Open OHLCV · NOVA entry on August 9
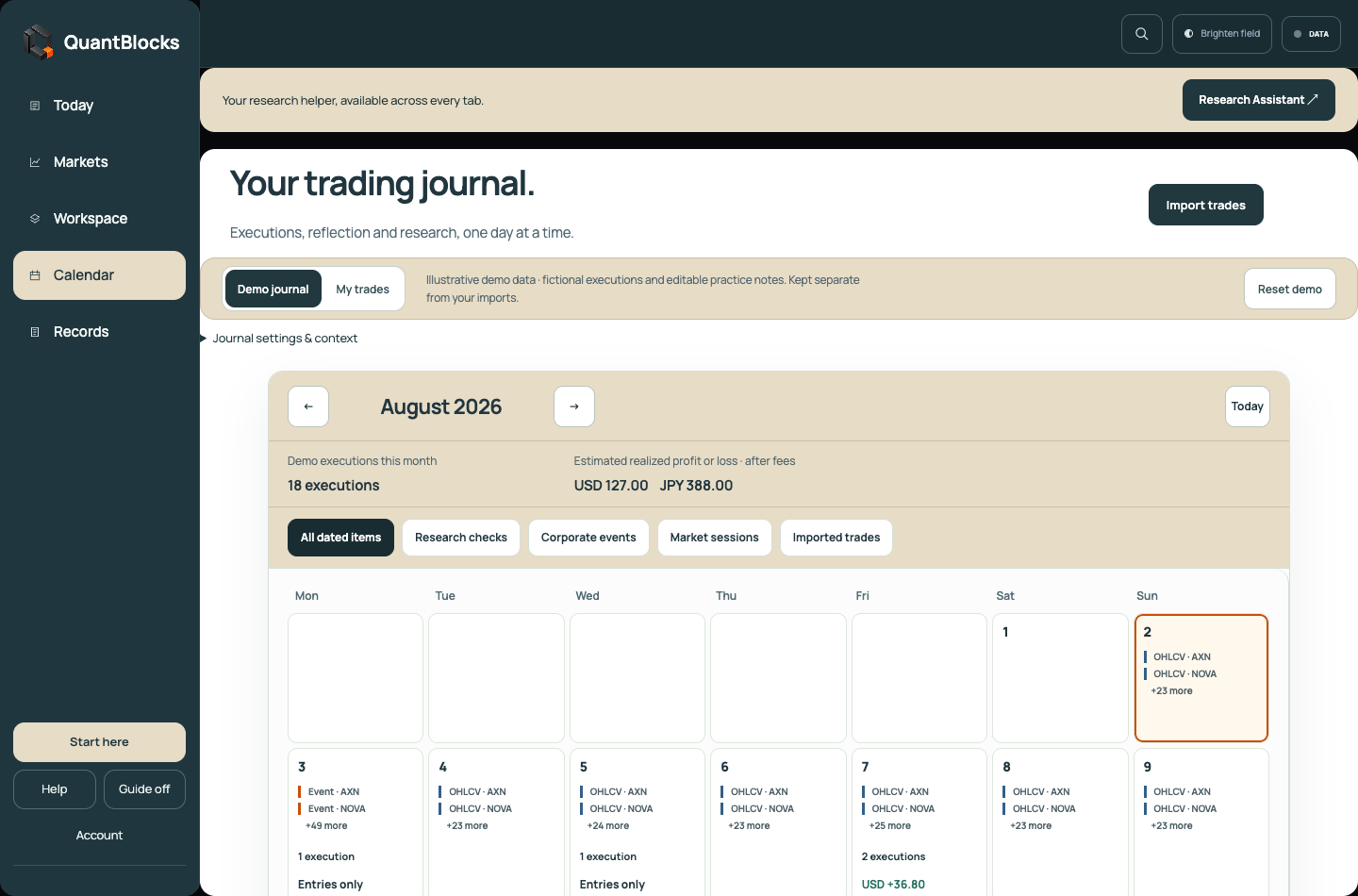The width and height of the screenshot is (1358, 896). [x=1184, y=809]
